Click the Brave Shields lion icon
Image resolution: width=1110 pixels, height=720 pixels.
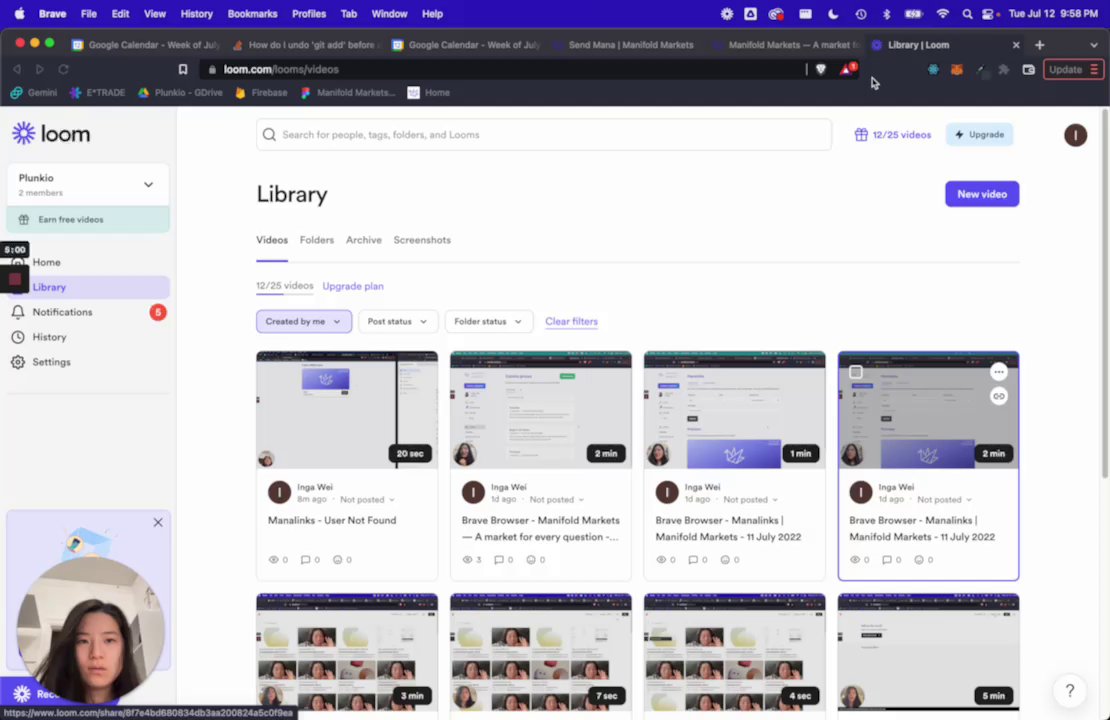click(x=820, y=69)
